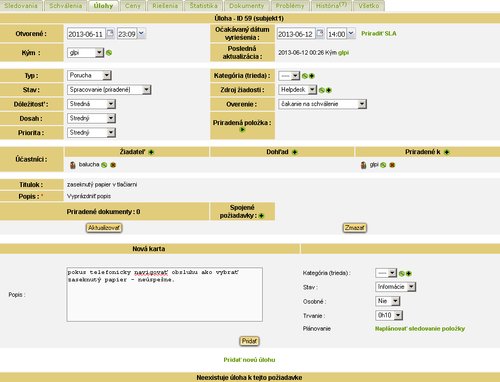Viewport: 500px width, 382px height.
Task: Add a new Žiadateľ participant
Action: (x=151, y=152)
